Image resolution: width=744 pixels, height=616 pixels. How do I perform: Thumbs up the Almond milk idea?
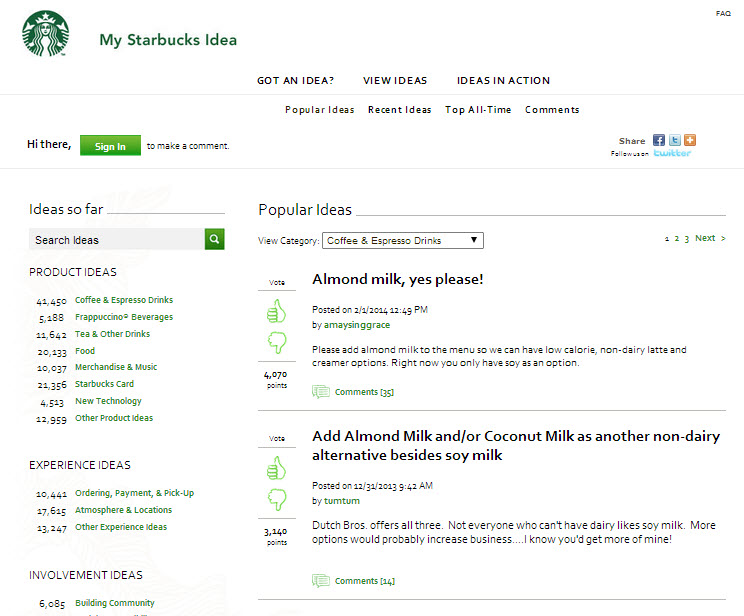(276, 311)
